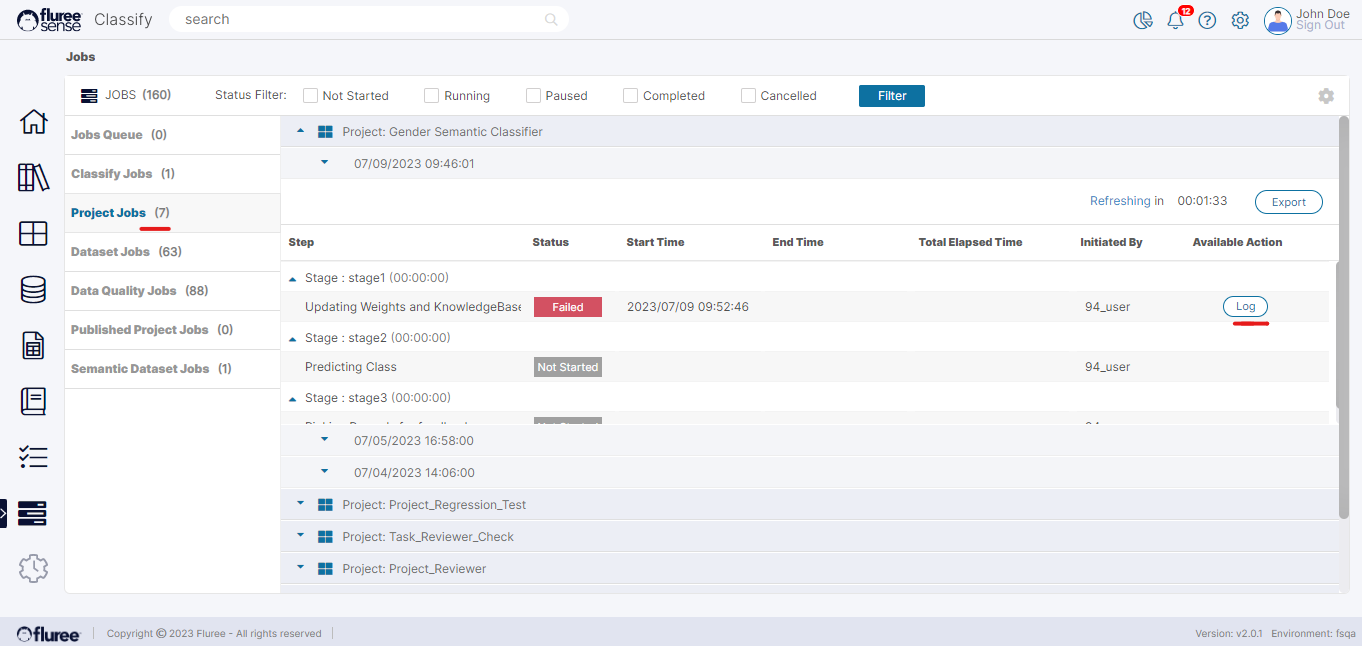The height and width of the screenshot is (646, 1362).
Task: Click the gear icon in jobs panel
Action: (x=1326, y=96)
